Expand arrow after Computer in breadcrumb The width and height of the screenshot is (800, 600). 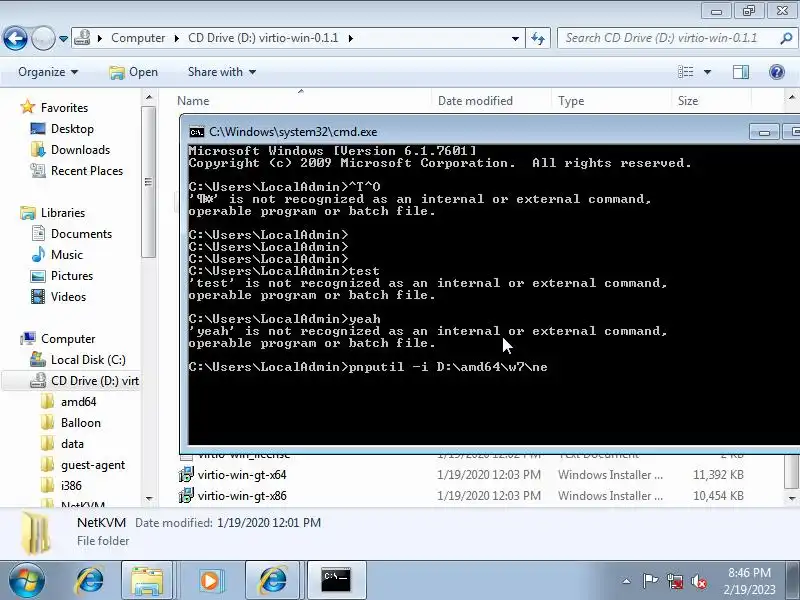click(177, 38)
